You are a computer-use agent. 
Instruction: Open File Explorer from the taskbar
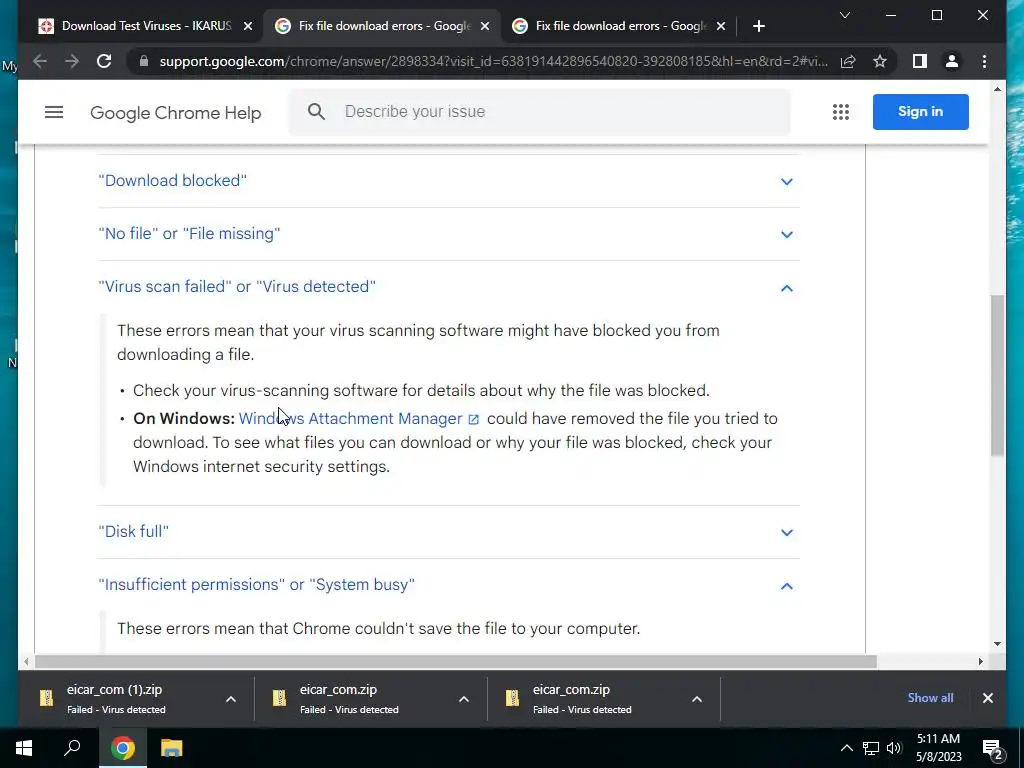pyautogui.click(x=171, y=748)
